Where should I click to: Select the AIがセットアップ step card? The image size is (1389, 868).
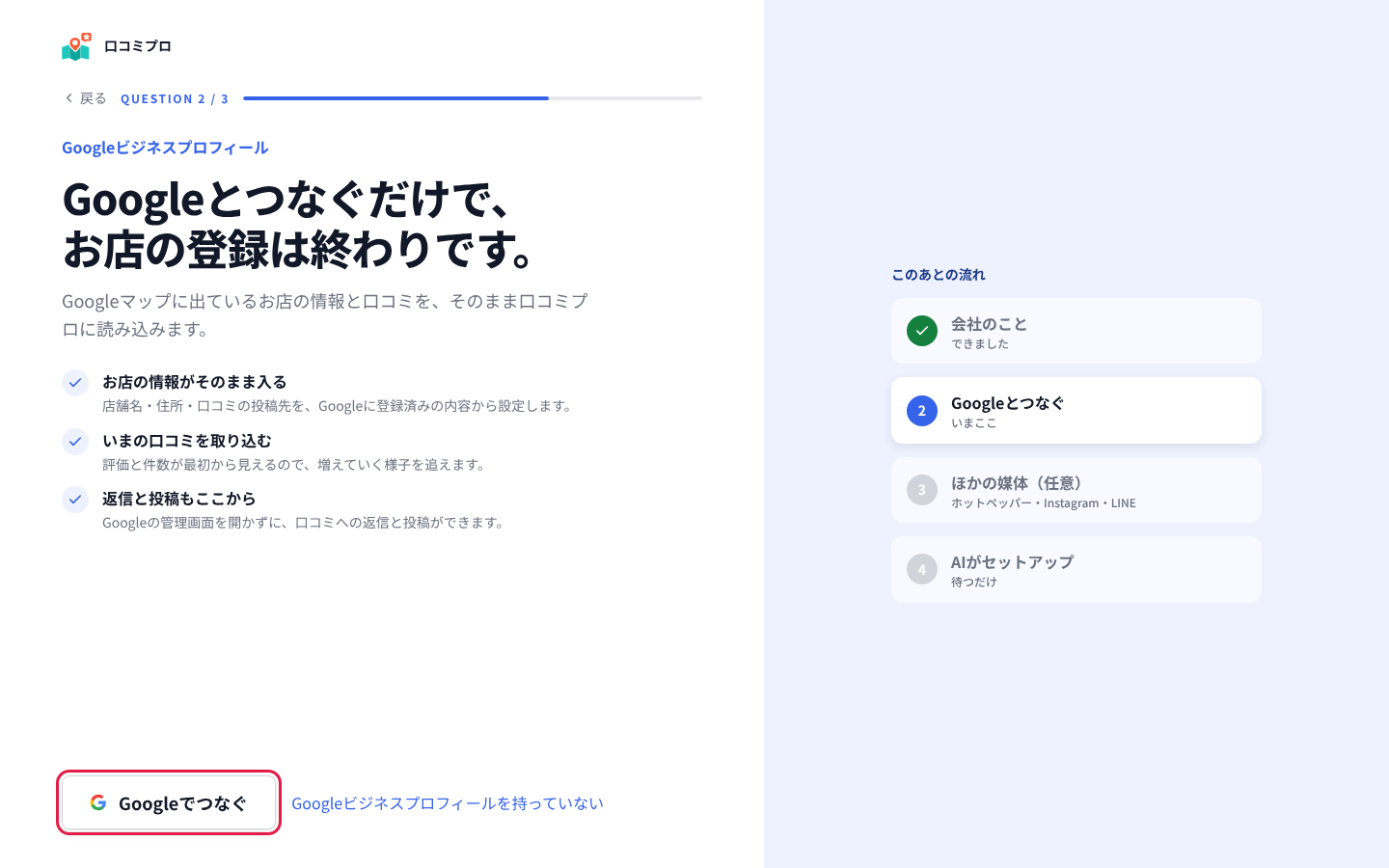(1076, 569)
